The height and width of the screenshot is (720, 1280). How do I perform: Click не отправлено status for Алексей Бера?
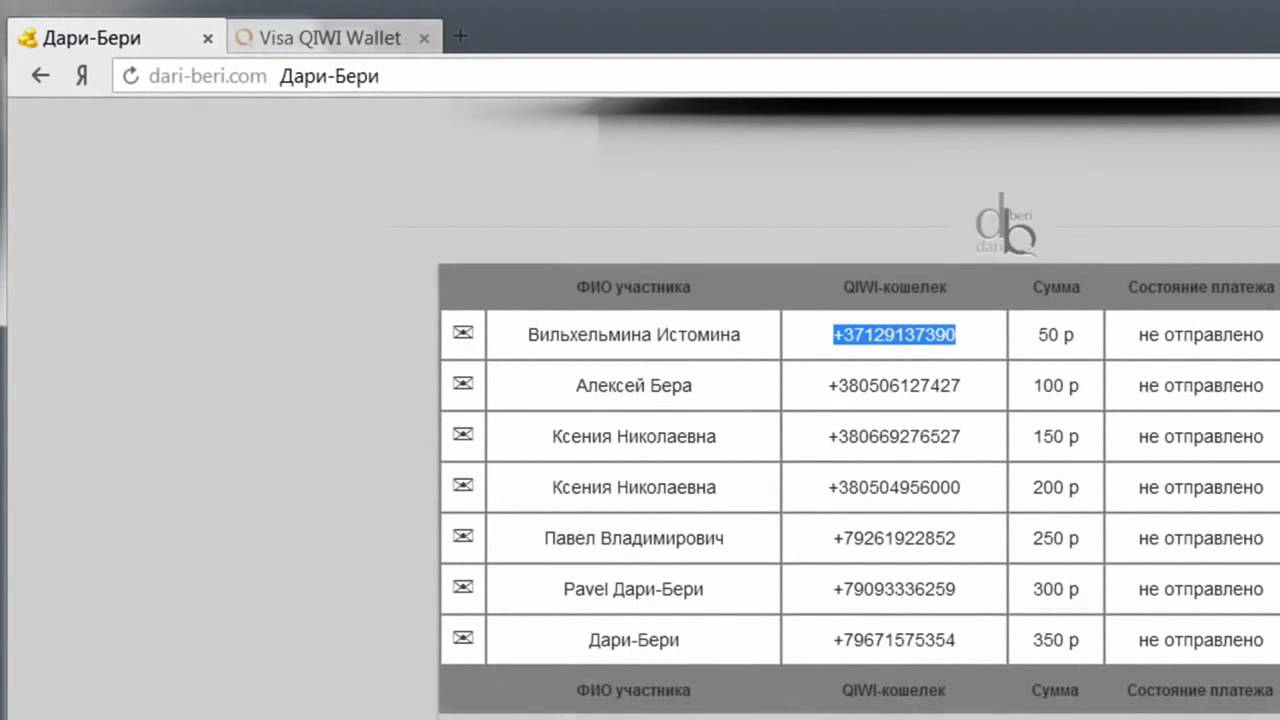click(x=1201, y=386)
